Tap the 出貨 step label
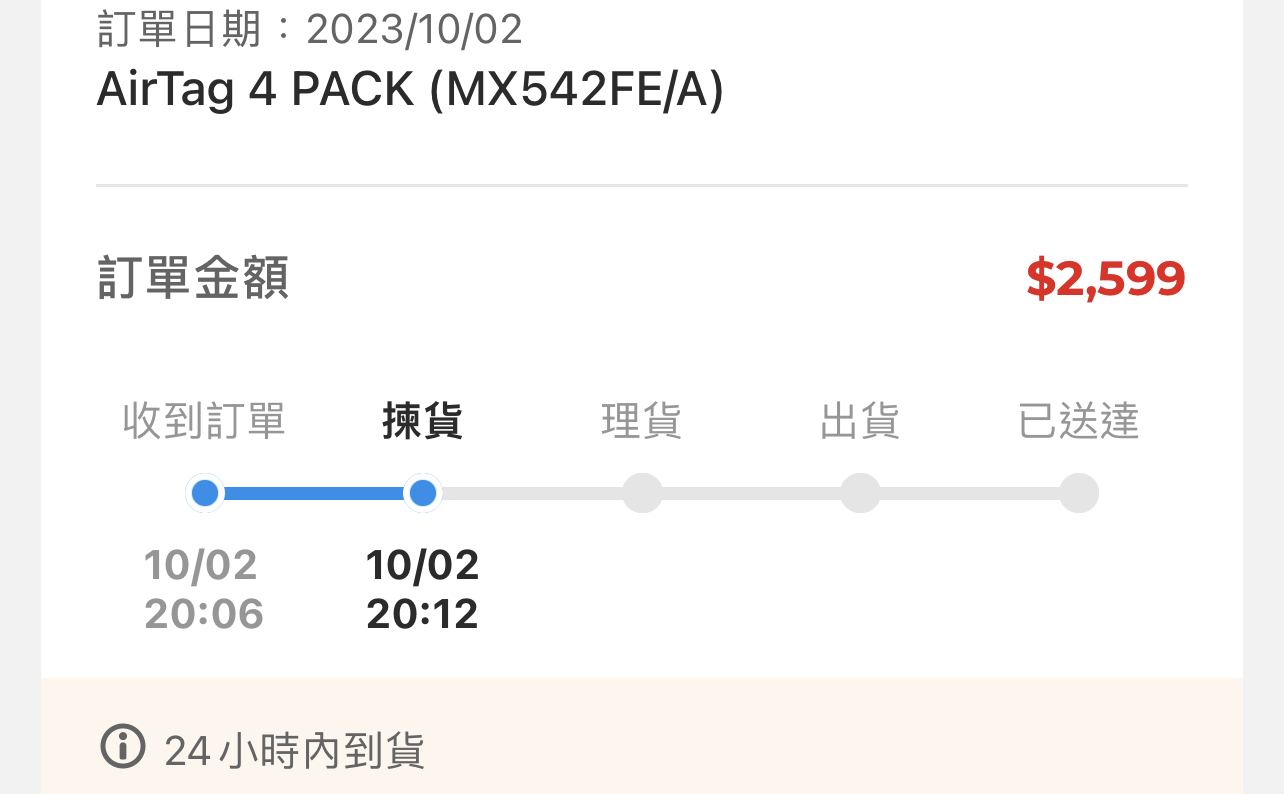 (x=860, y=421)
